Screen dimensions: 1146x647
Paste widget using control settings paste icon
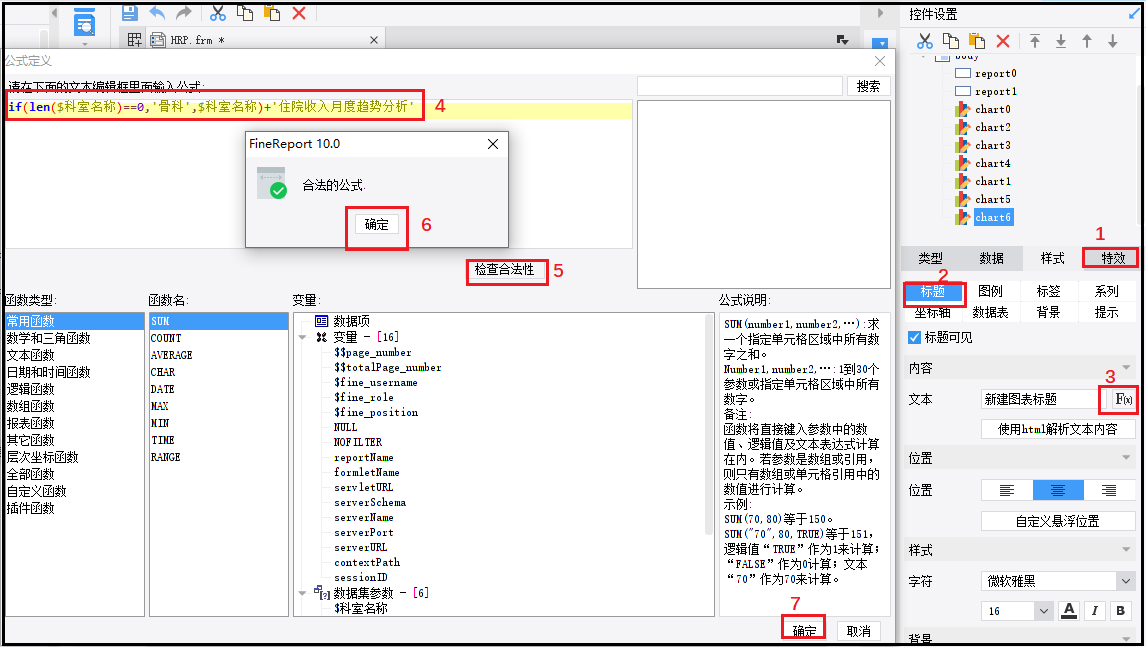pyautogui.click(x=976, y=41)
